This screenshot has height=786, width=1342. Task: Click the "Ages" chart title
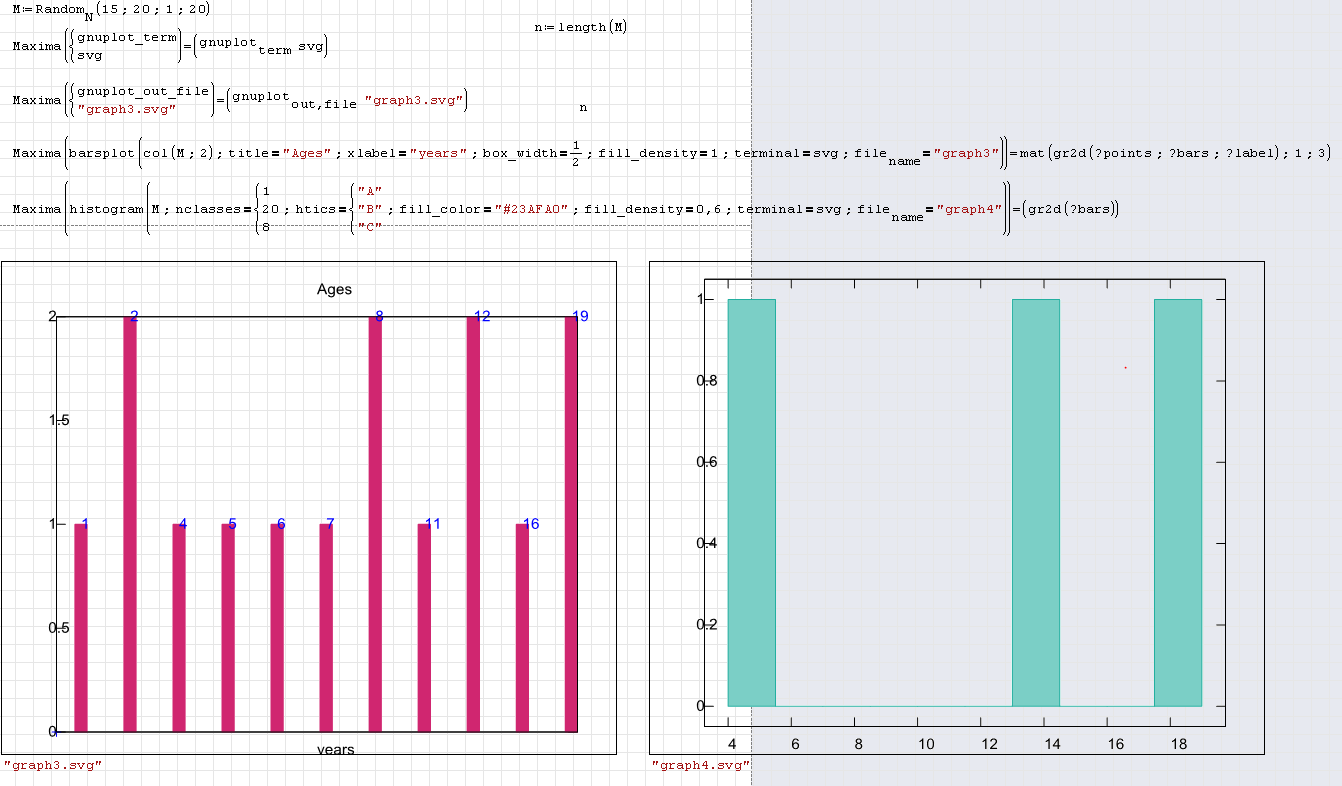tap(334, 289)
